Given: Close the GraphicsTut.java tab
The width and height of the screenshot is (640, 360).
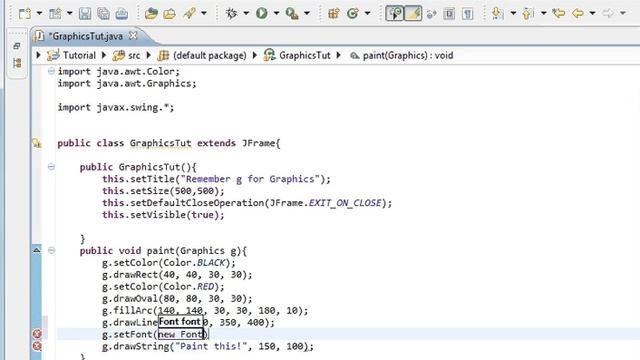Looking at the screenshot, I should point(133,36).
